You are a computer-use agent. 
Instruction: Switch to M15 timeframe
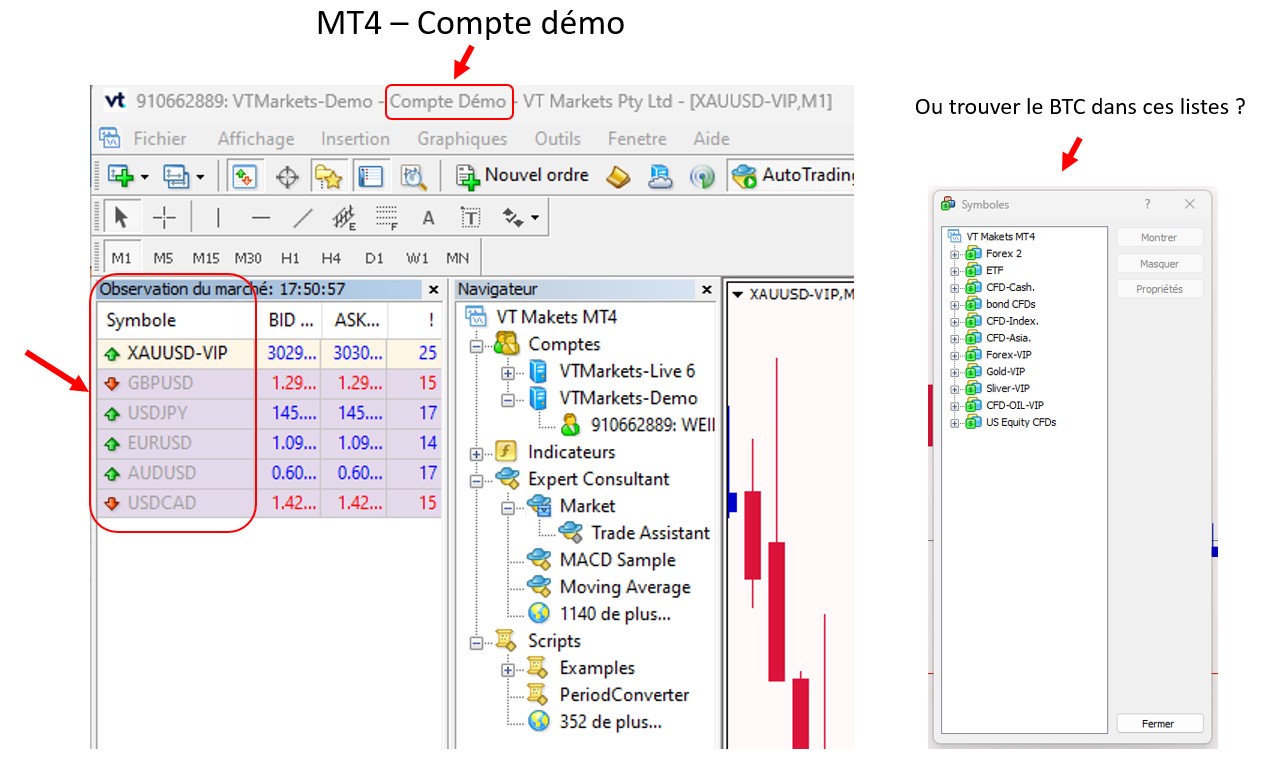(206, 258)
